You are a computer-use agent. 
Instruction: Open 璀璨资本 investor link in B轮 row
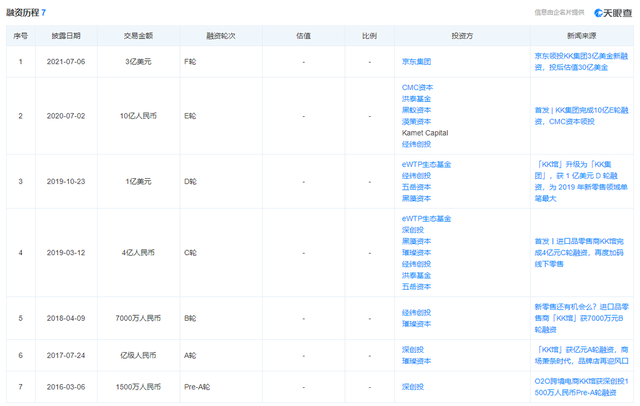point(416,324)
